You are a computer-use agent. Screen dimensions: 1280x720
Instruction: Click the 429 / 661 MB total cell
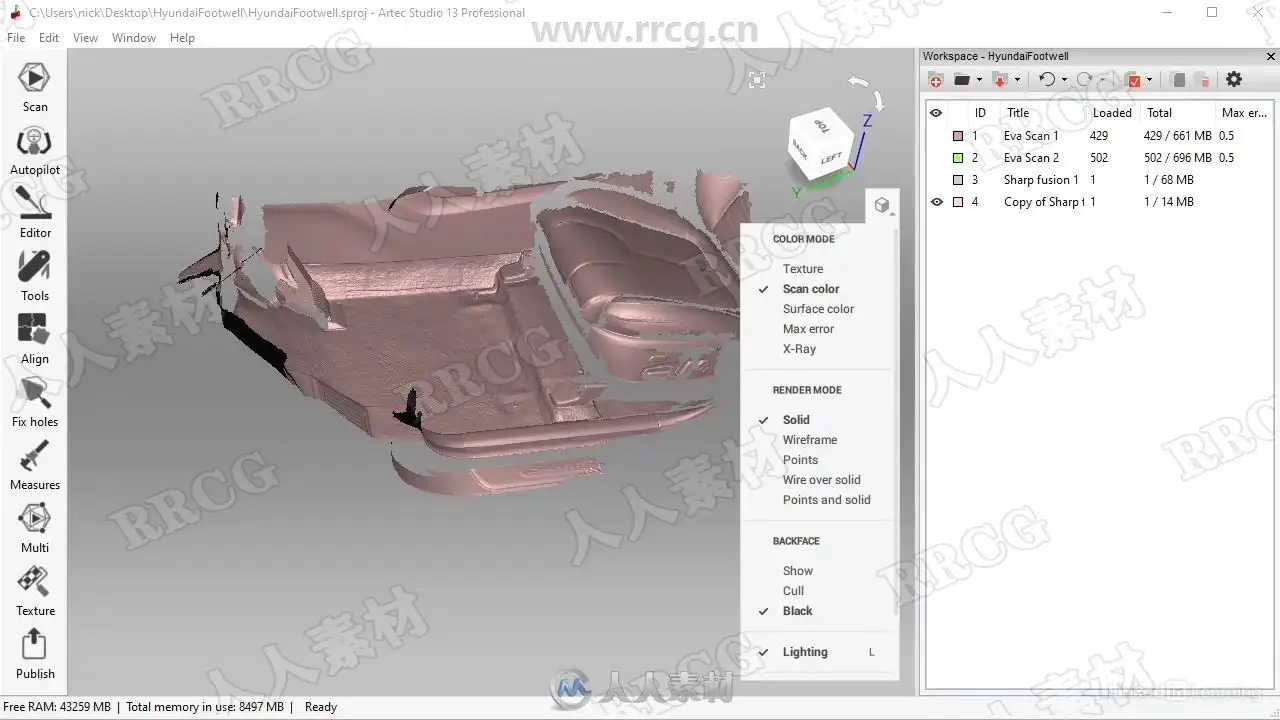[1177, 136]
